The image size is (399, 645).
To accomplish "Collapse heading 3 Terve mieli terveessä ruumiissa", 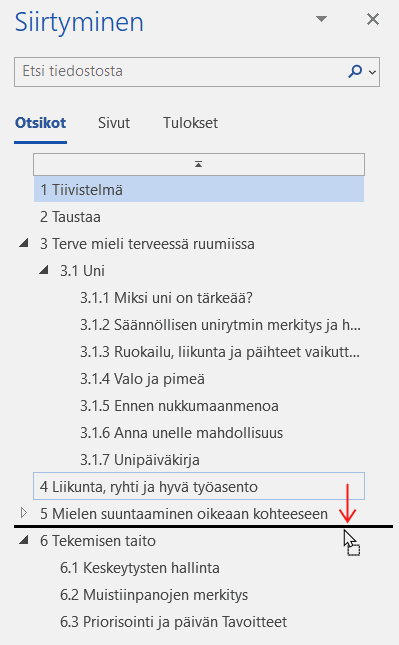I will pyautogui.click(x=24, y=244).
